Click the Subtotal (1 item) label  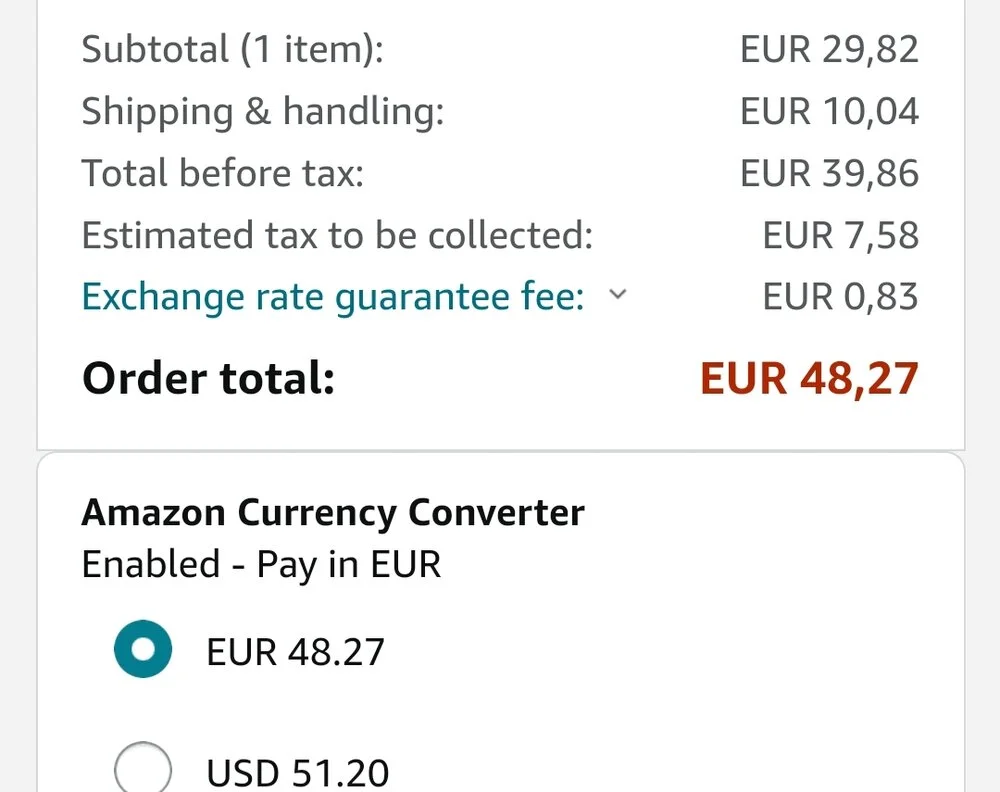[232, 49]
